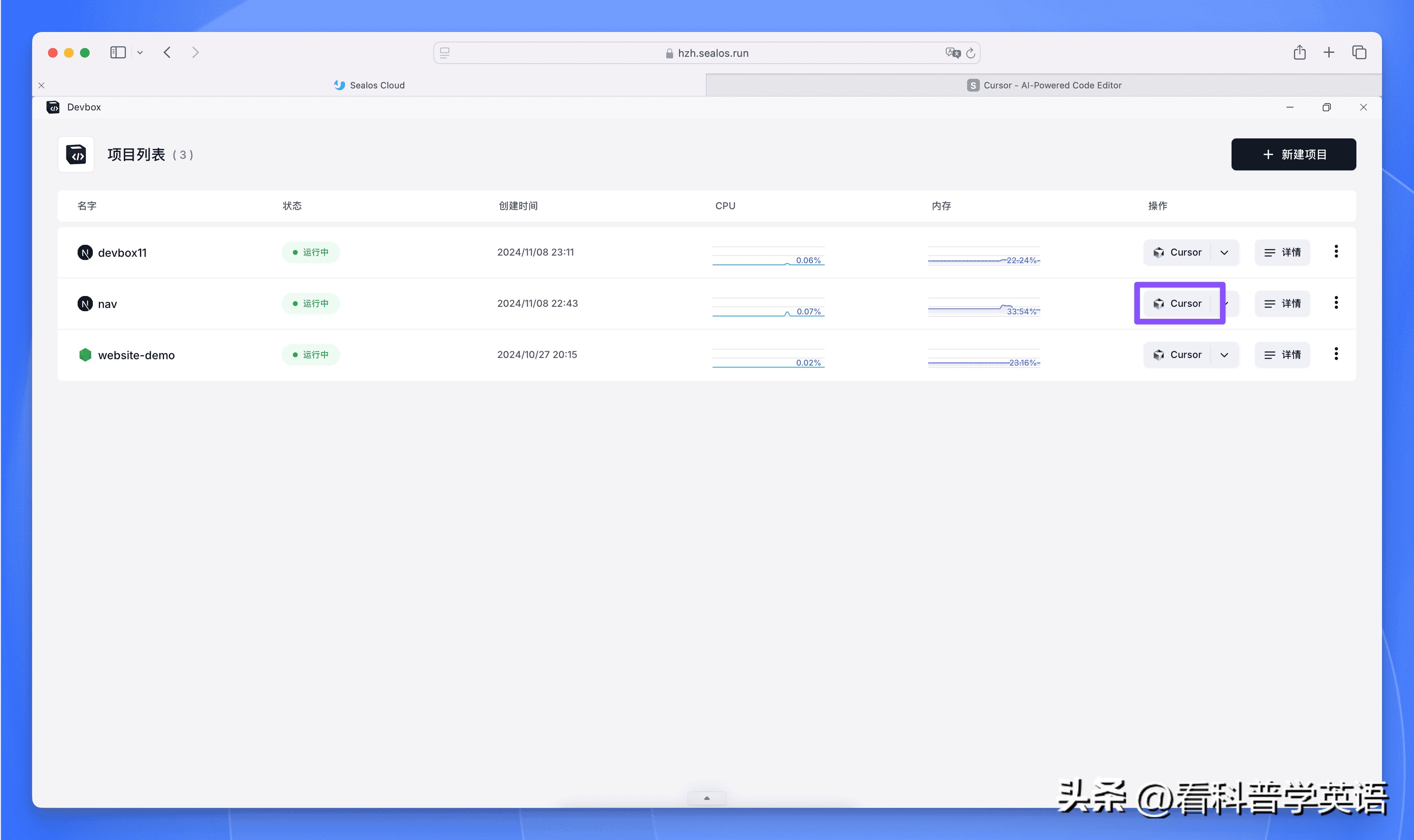
Task: Show tab overview icon
Action: point(1359,53)
